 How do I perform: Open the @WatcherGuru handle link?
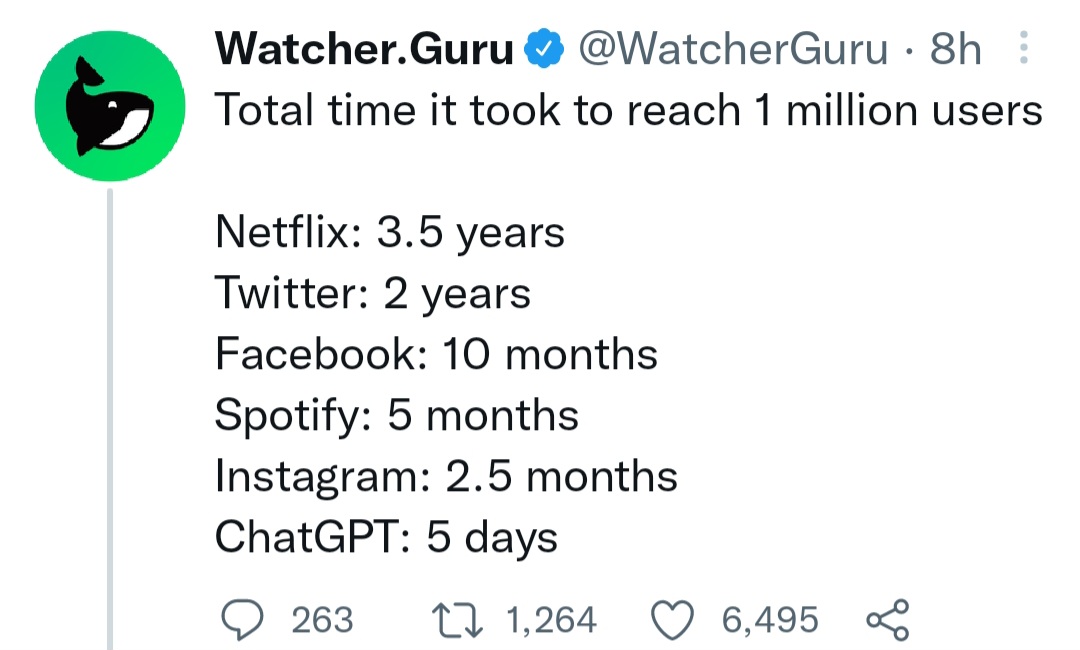click(734, 49)
